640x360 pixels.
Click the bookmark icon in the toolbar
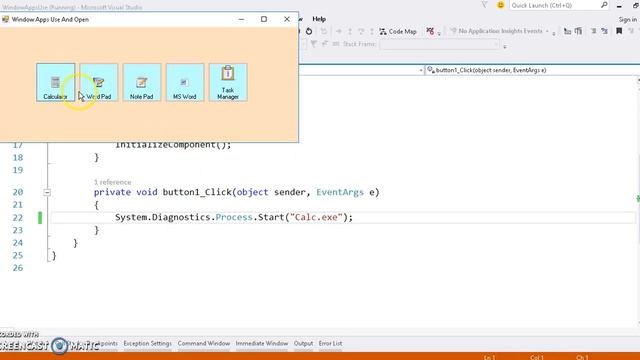click(x=619, y=31)
